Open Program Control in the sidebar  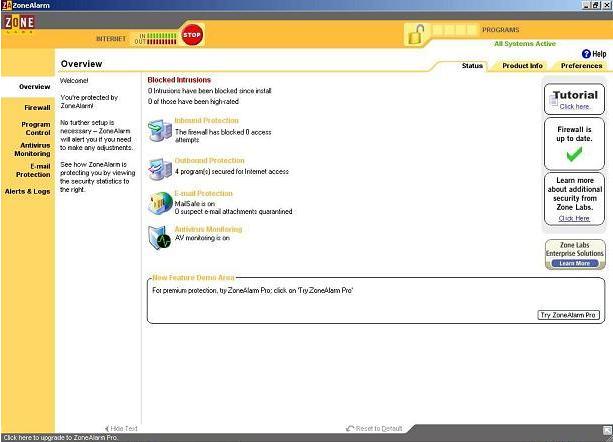click(x=36, y=129)
